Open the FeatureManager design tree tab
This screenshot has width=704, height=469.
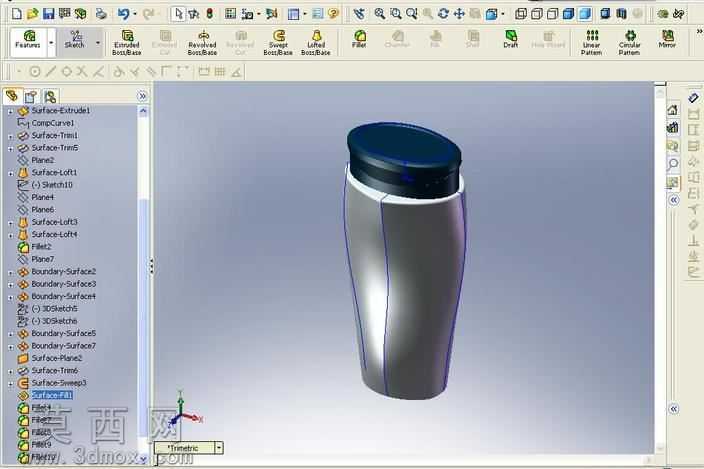click(12, 96)
